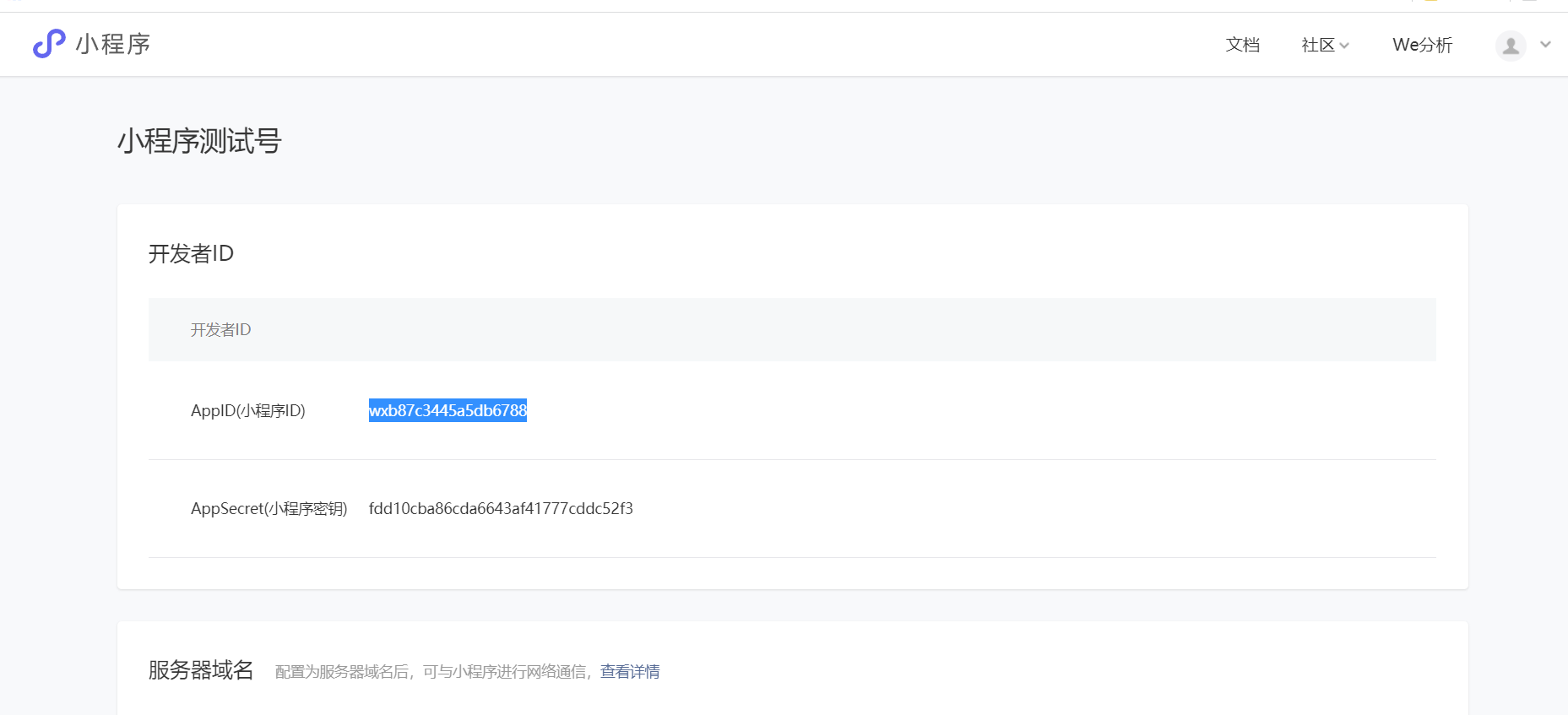Click the user avatar icon
1568x715 pixels.
tap(1511, 46)
